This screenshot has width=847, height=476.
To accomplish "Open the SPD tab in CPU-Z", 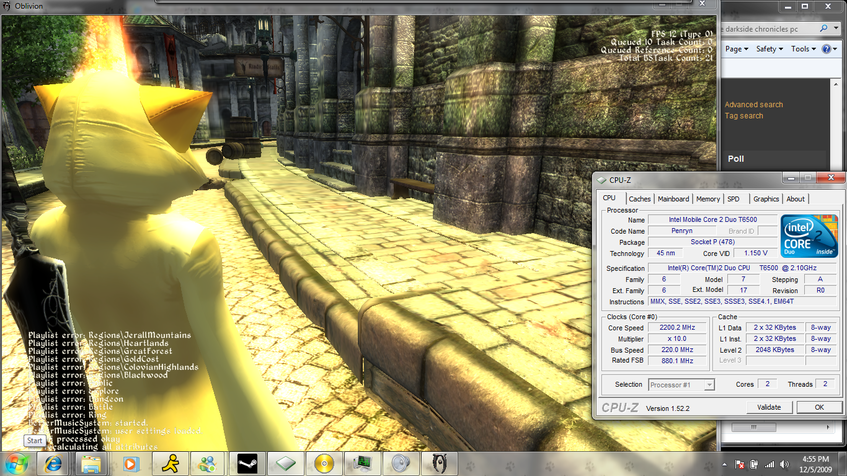I will tap(733, 199).
